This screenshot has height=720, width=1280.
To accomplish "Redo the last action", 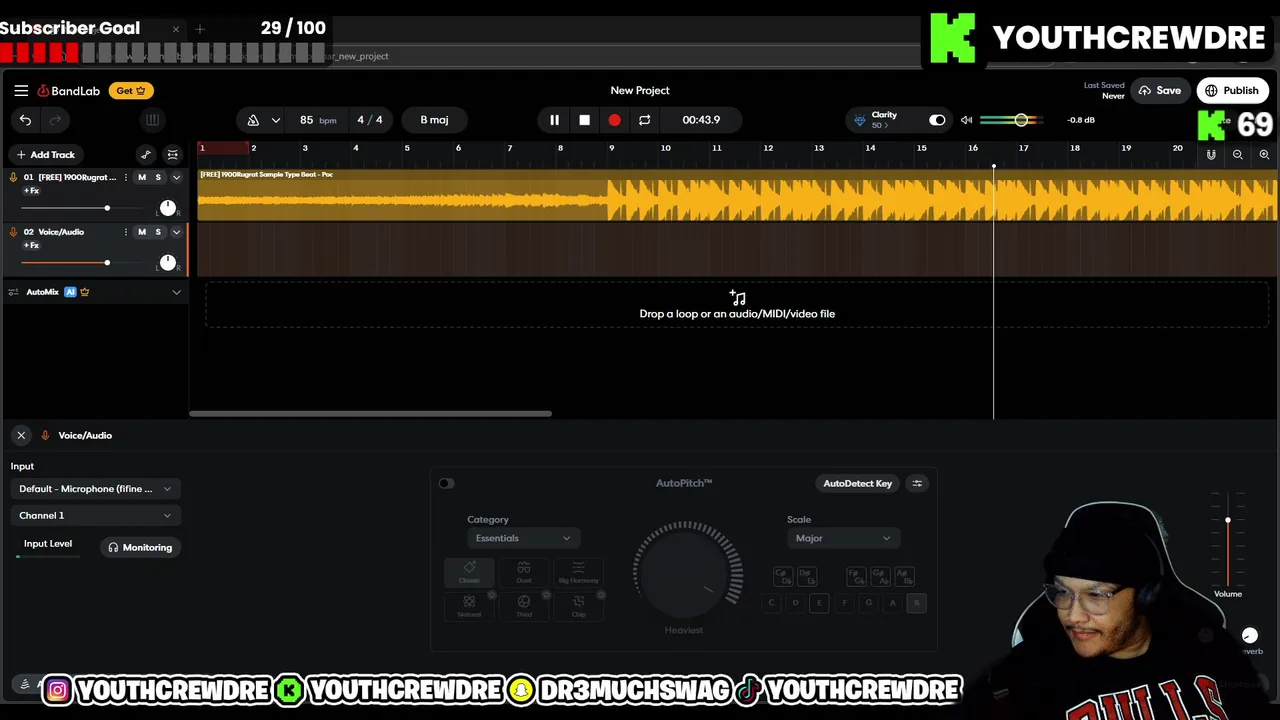I will click(x=55, y=120).
